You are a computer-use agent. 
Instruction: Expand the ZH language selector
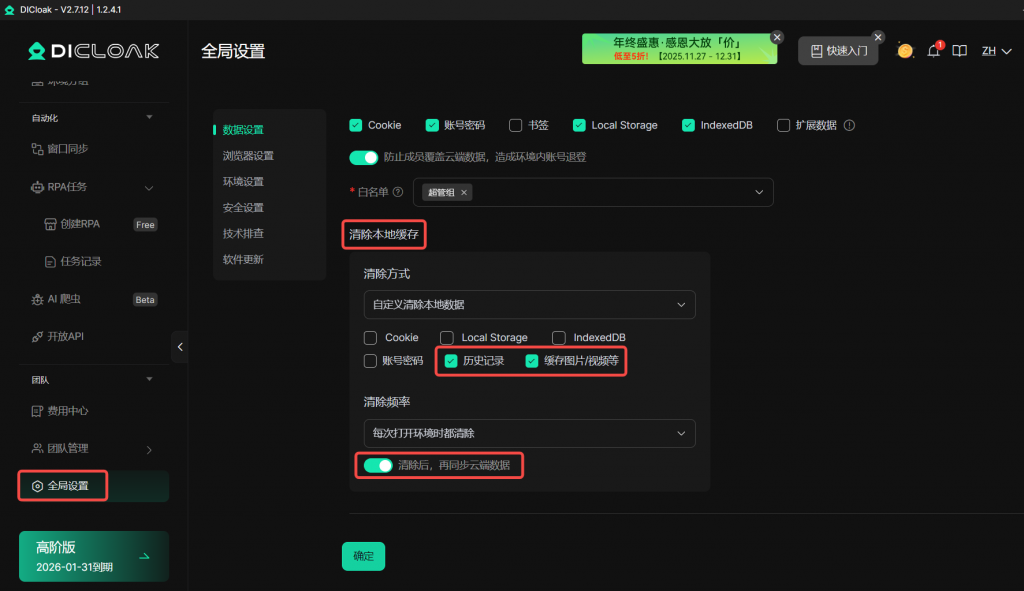tap(994, 51)
